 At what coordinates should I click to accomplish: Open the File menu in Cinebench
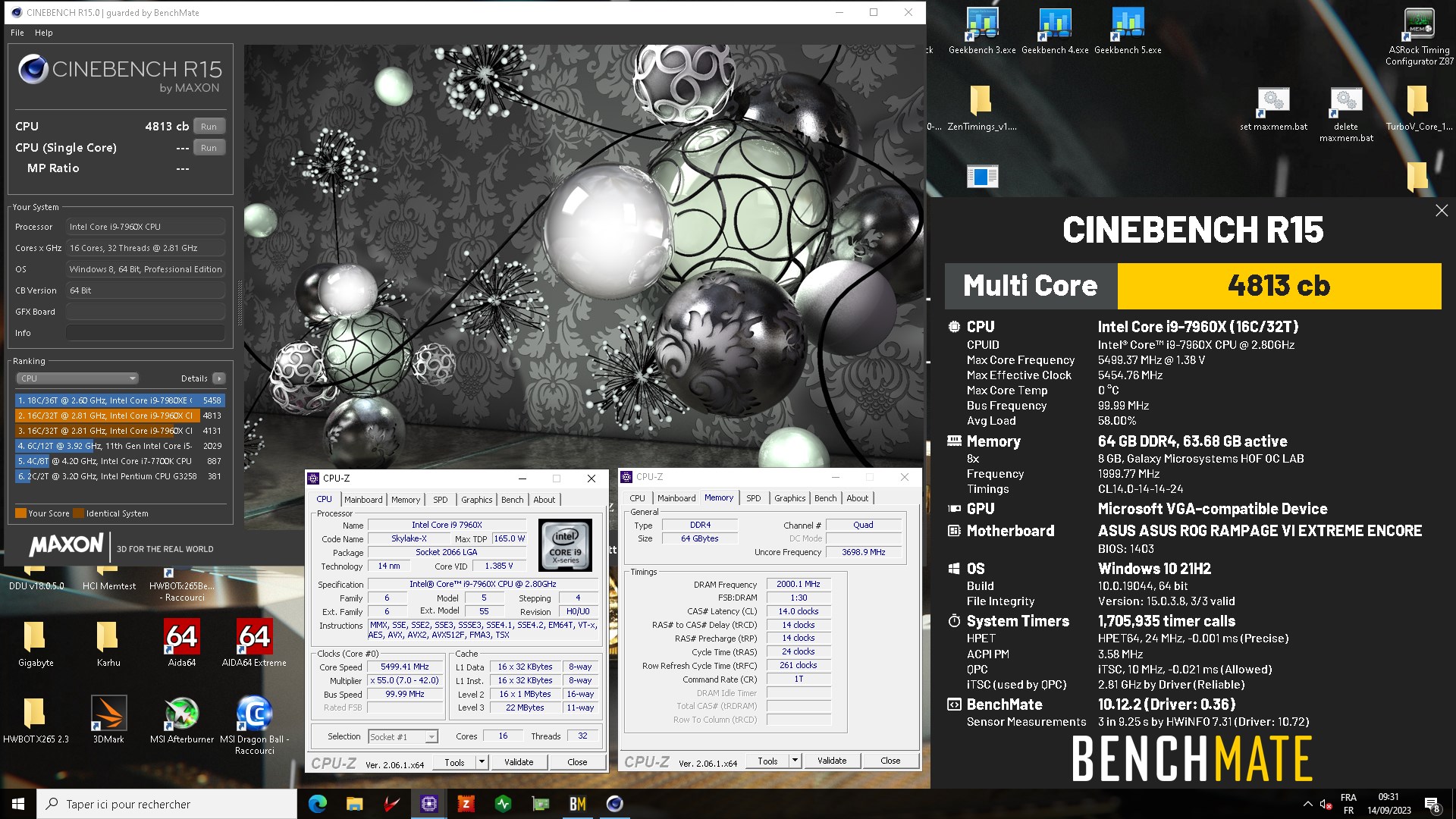17,33
